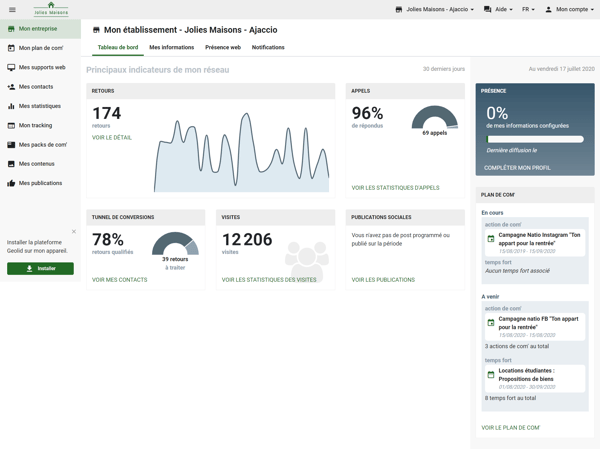The width and height of the screenshot is (600, 449).
Task: Expand the Jolies Maisons - Ajaccio dropdown
Action: coord(435,10)
